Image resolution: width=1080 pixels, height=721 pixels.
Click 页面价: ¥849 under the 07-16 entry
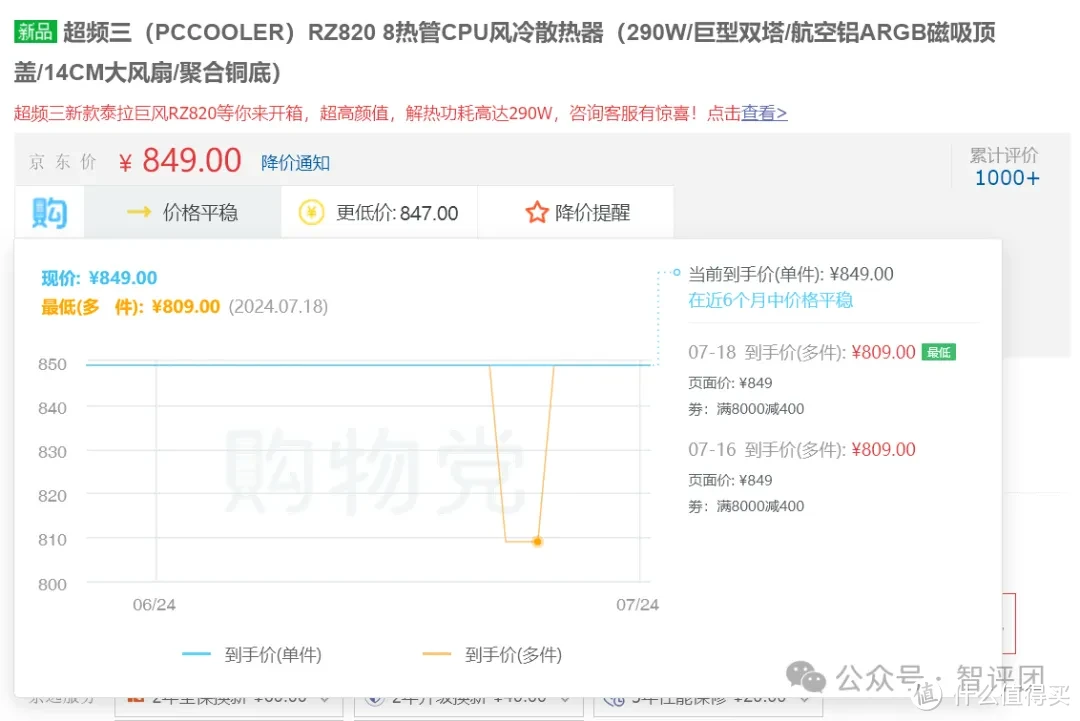(730, 480)
